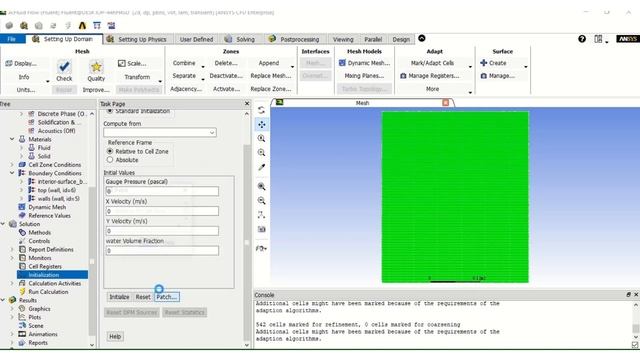Click the water Volume Fraction input field
This screenshot has height=360, width=640.
162,251
